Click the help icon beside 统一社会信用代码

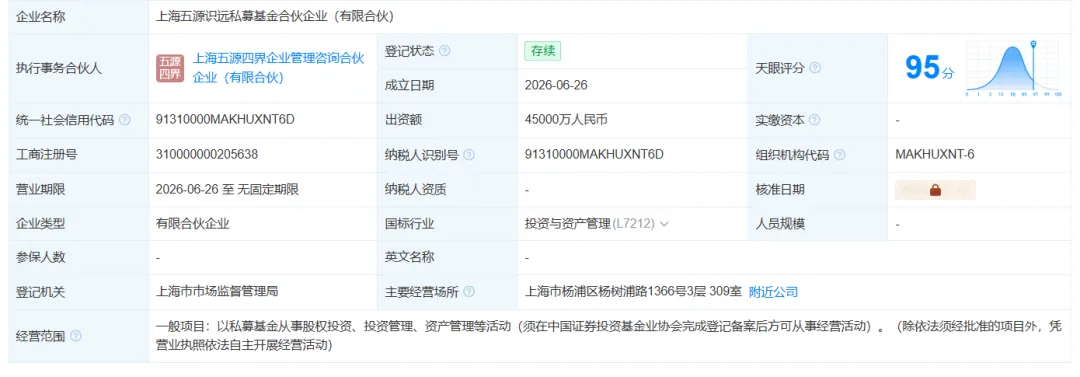124,120
